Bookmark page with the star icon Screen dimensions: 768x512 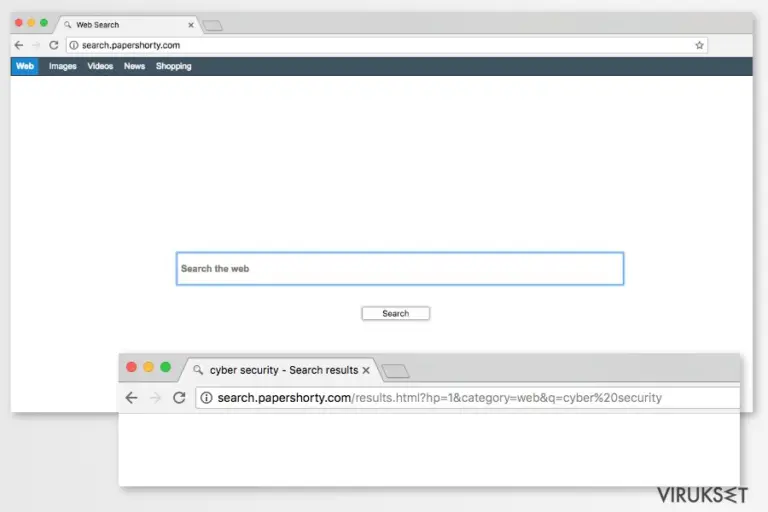click(699, 45)
